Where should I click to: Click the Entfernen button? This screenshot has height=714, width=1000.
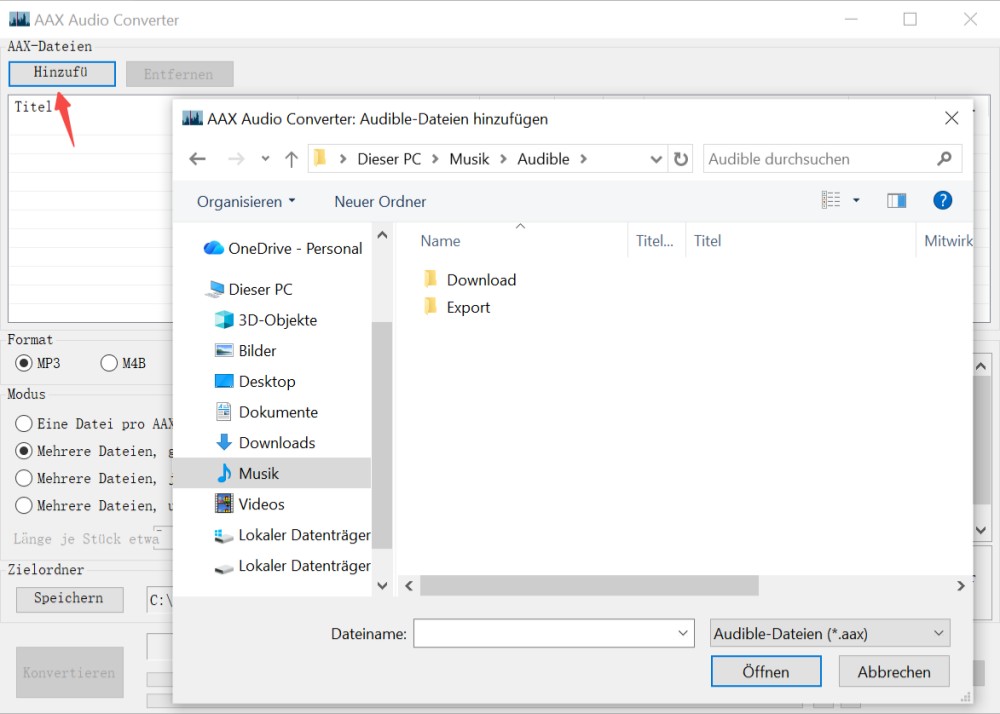coord(179,74)
